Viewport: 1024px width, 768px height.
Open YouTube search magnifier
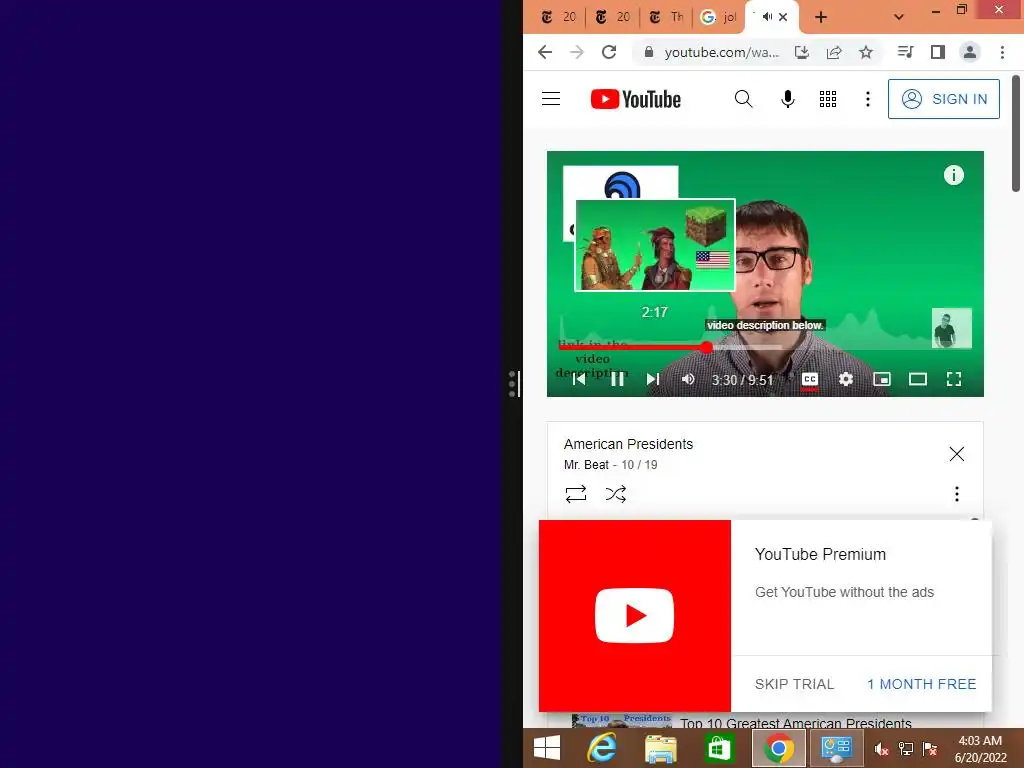[743, 99]
